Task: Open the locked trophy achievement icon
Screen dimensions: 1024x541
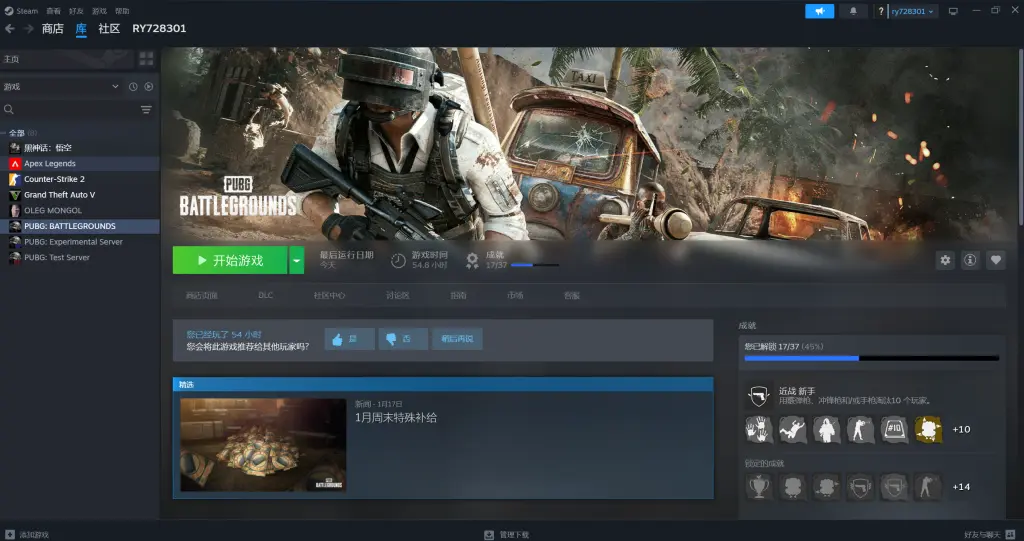Action: coord(759,487)
